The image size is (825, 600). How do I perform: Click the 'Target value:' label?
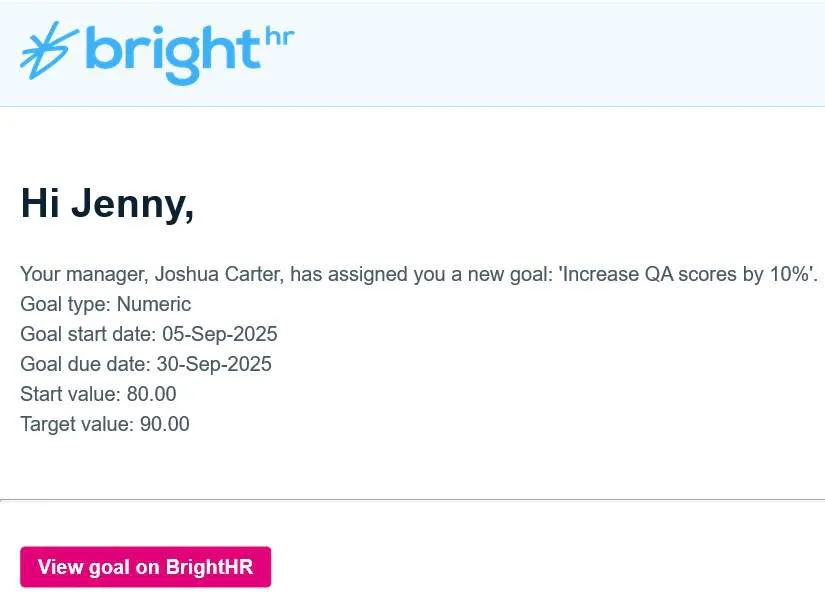tap(76, 424)
